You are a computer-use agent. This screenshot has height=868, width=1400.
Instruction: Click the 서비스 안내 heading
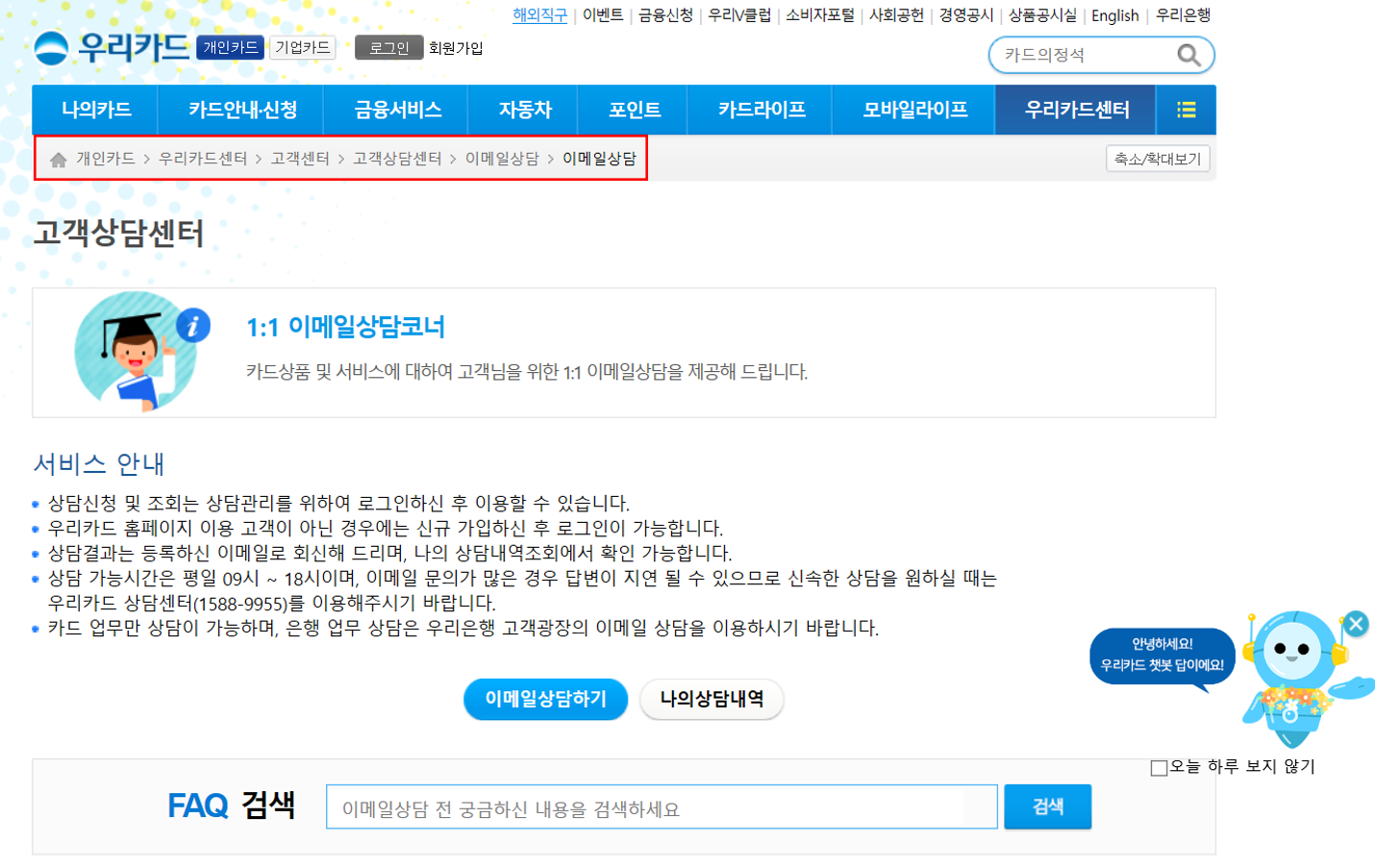pyautogui.click(x=99, y=464)
